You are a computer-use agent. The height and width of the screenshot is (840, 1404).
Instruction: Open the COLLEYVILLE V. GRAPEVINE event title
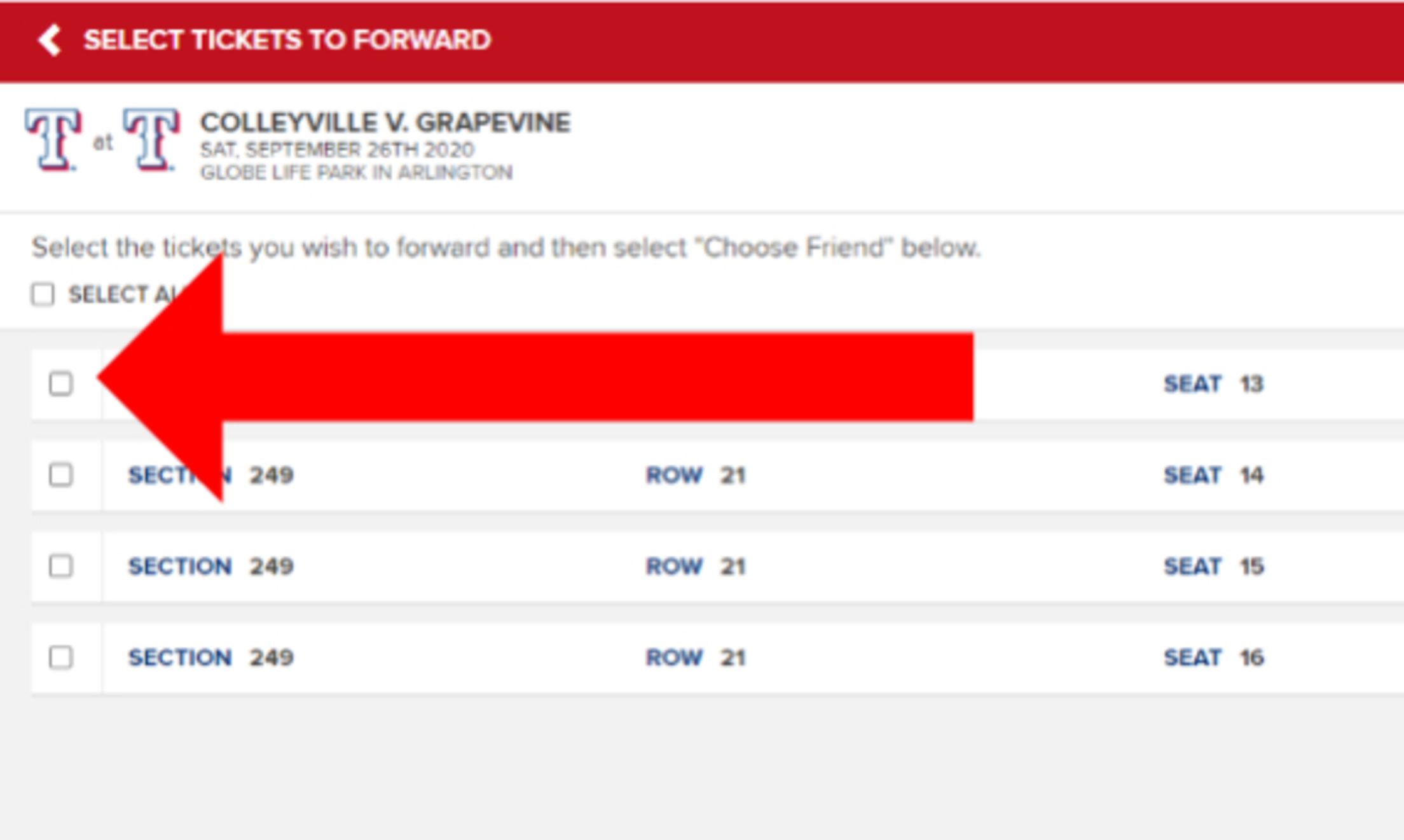[385, 123]
